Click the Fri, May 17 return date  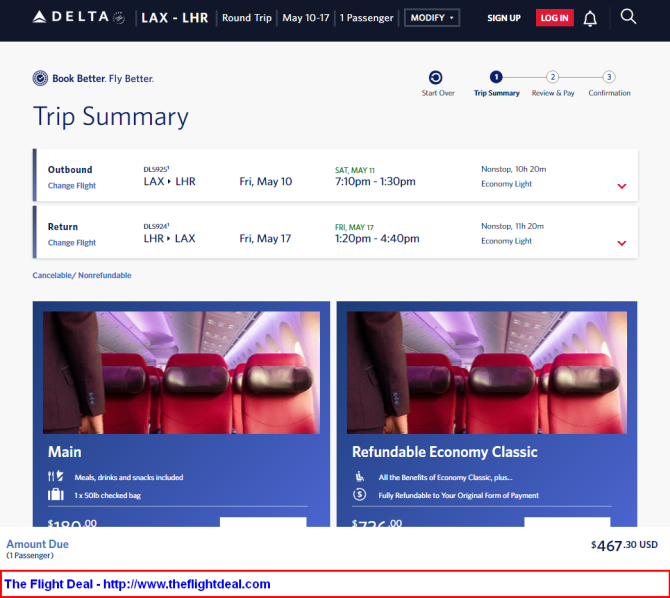265,239
